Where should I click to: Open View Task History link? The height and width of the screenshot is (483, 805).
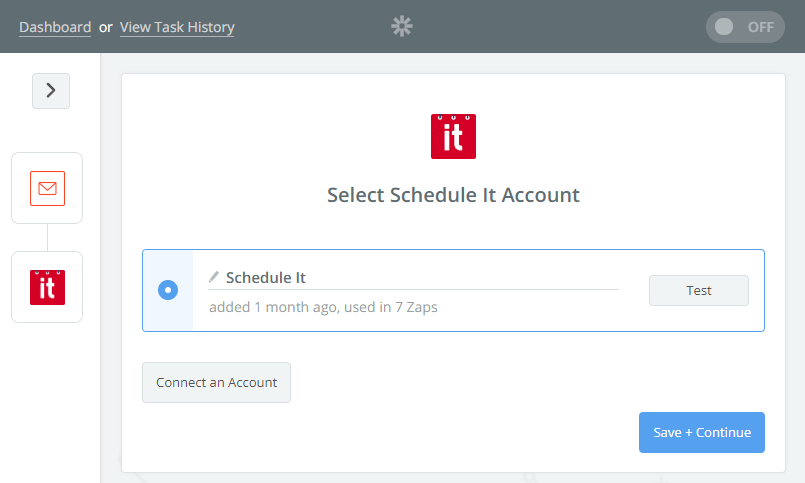177,27
